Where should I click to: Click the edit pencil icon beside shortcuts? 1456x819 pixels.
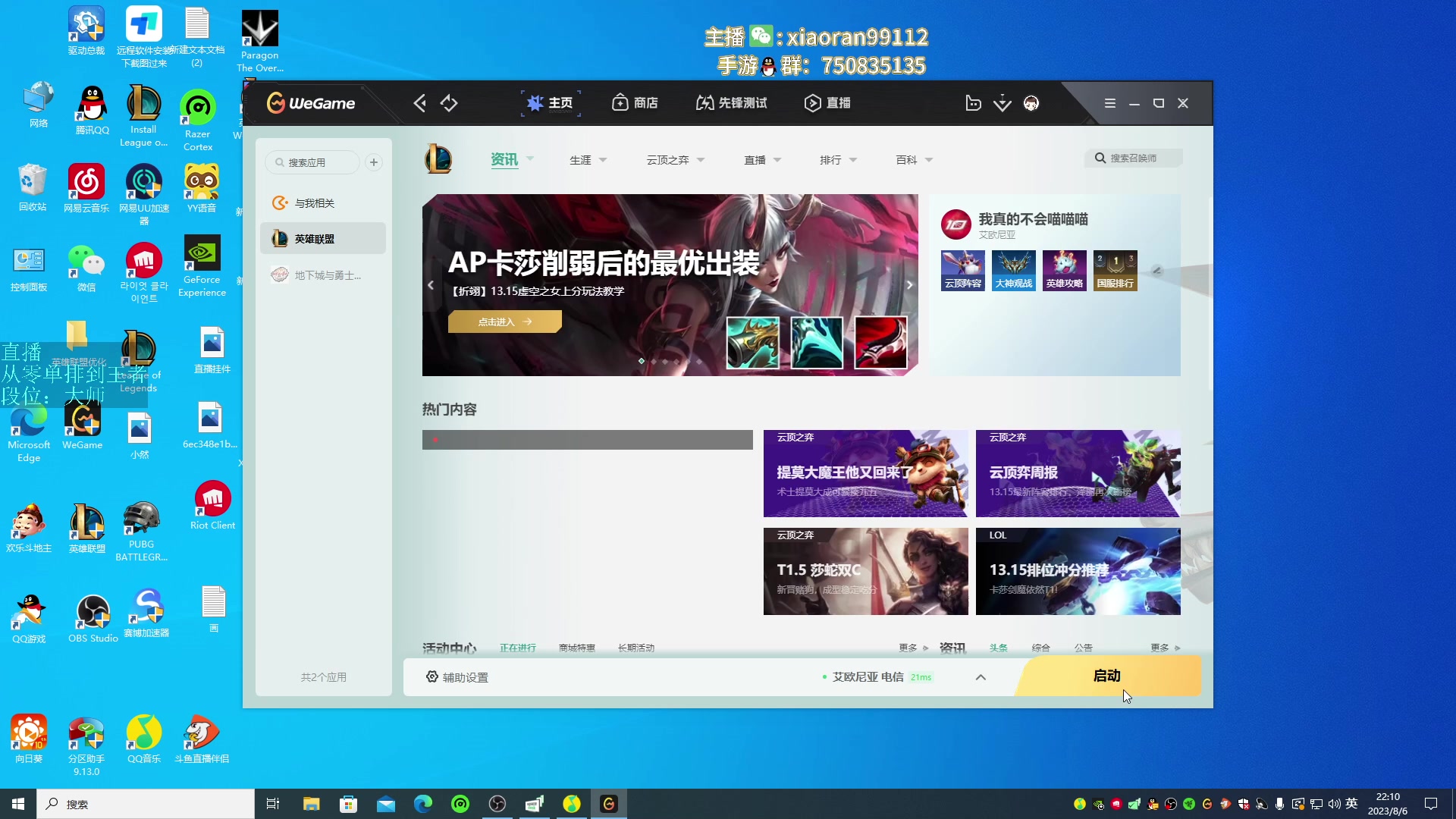(x=1156, y=270)
